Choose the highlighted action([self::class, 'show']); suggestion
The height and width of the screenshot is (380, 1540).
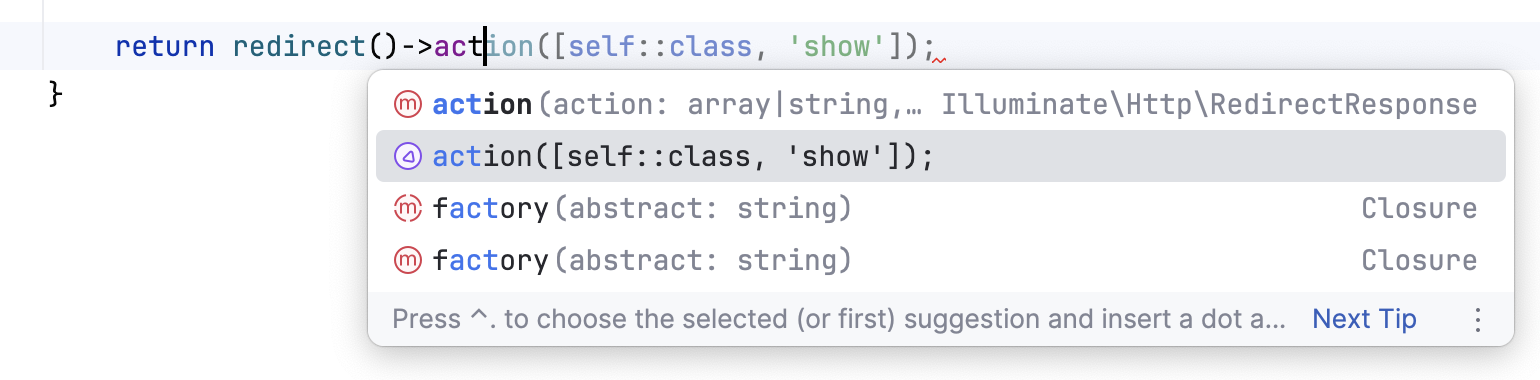coord(940,156)
